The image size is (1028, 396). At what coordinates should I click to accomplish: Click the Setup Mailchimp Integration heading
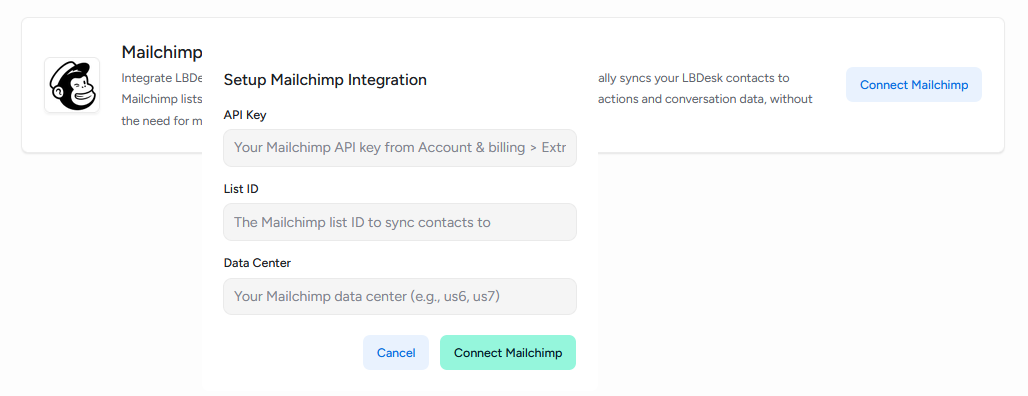(325, 80)
